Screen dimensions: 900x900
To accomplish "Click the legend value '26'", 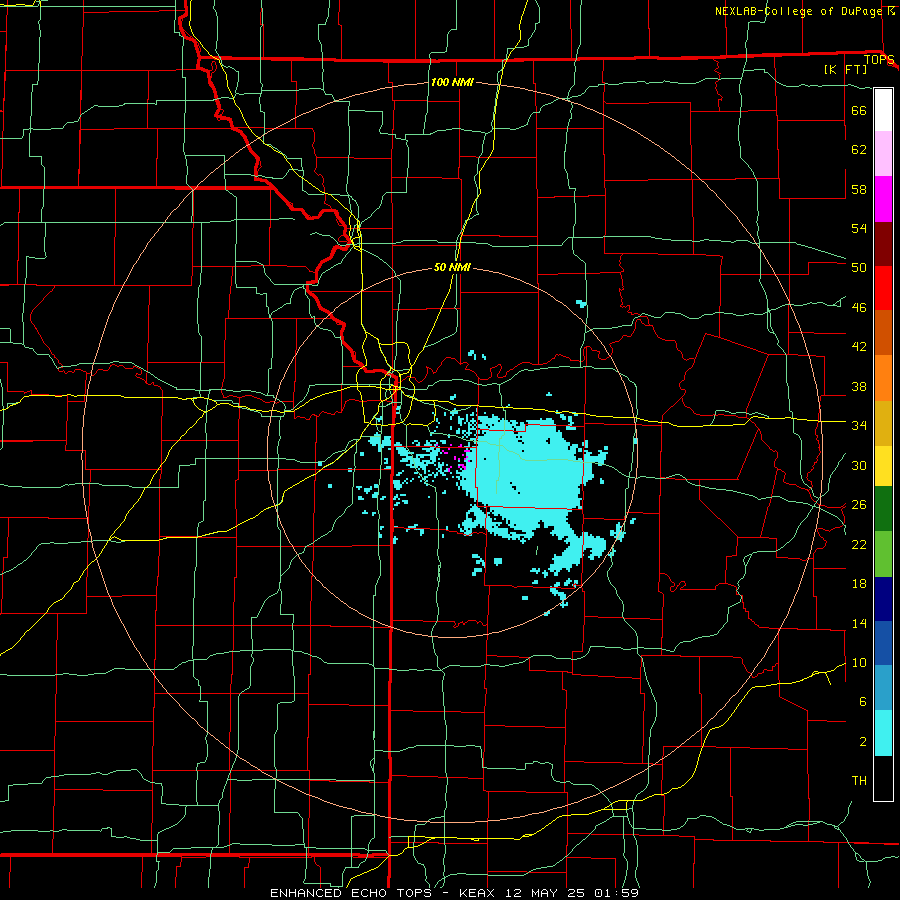I will click(x=859, y=505).
